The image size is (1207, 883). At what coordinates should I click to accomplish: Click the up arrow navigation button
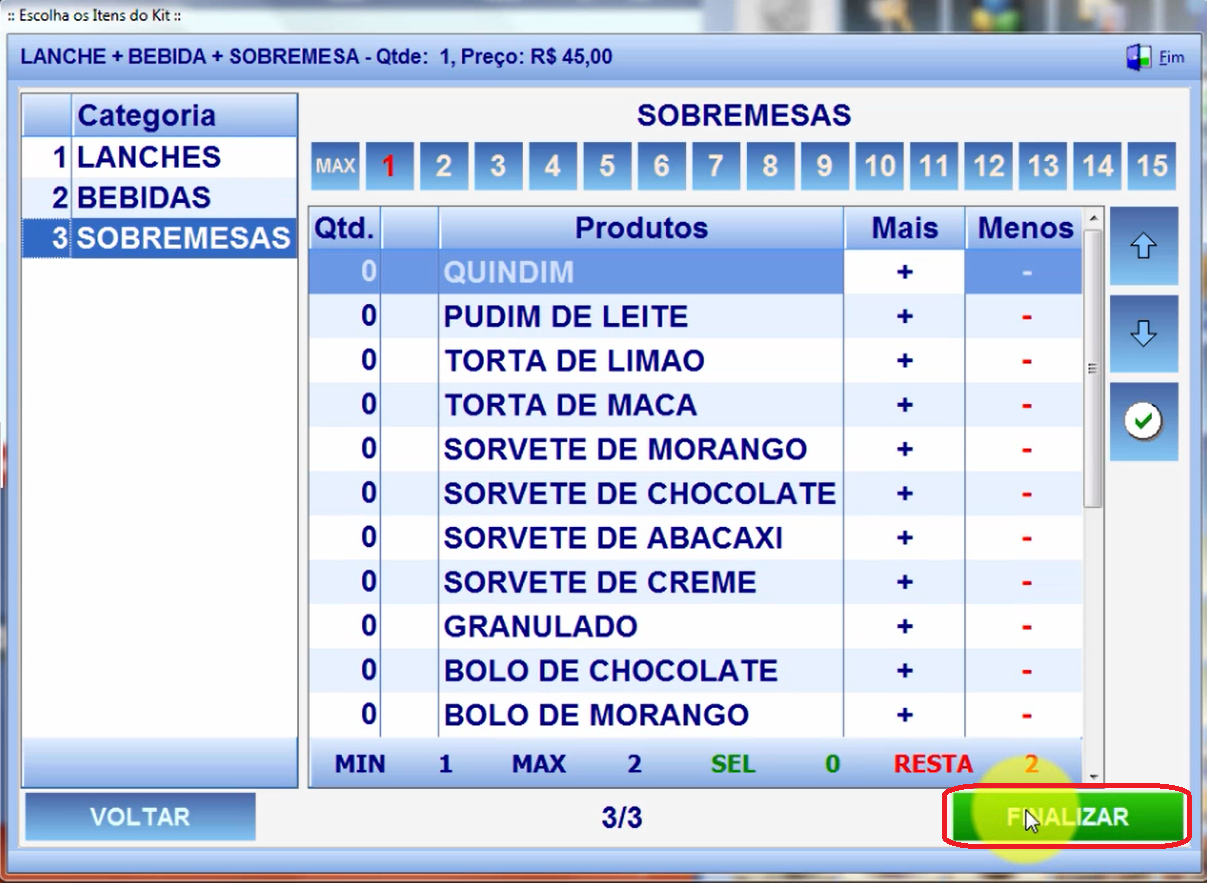tap(1144, 246)
